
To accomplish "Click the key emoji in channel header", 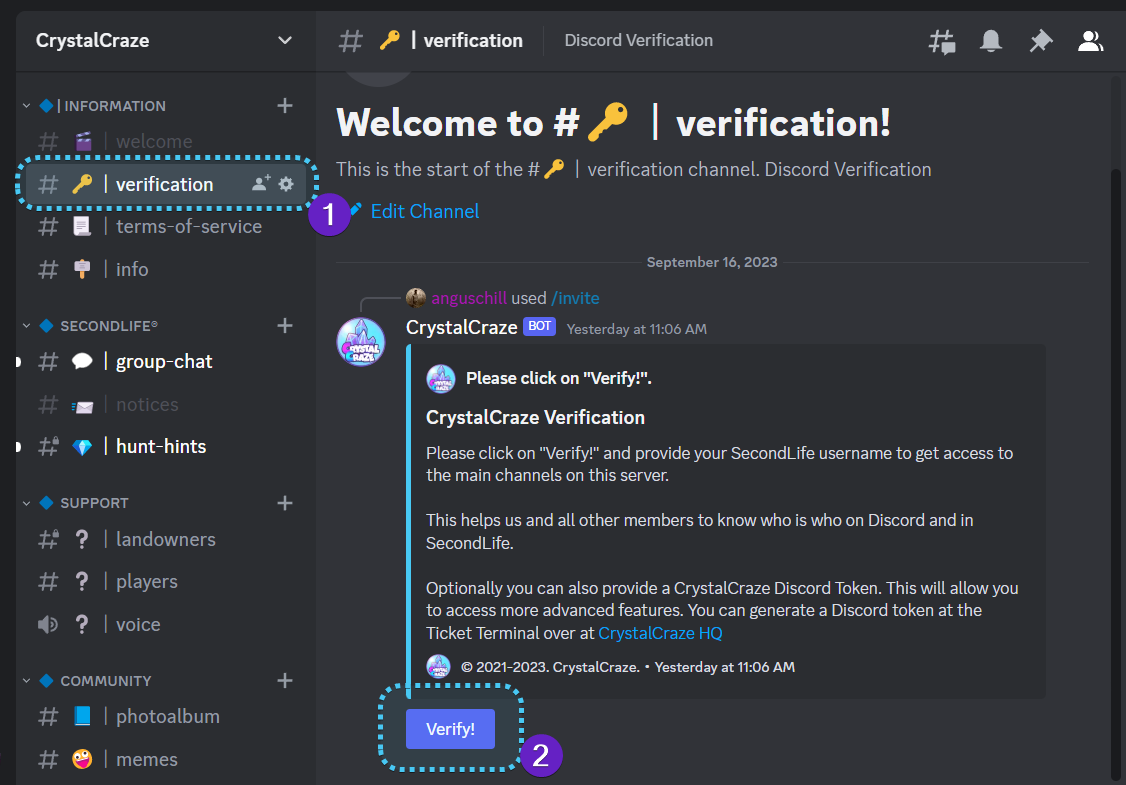I will [x=389, y=40].
